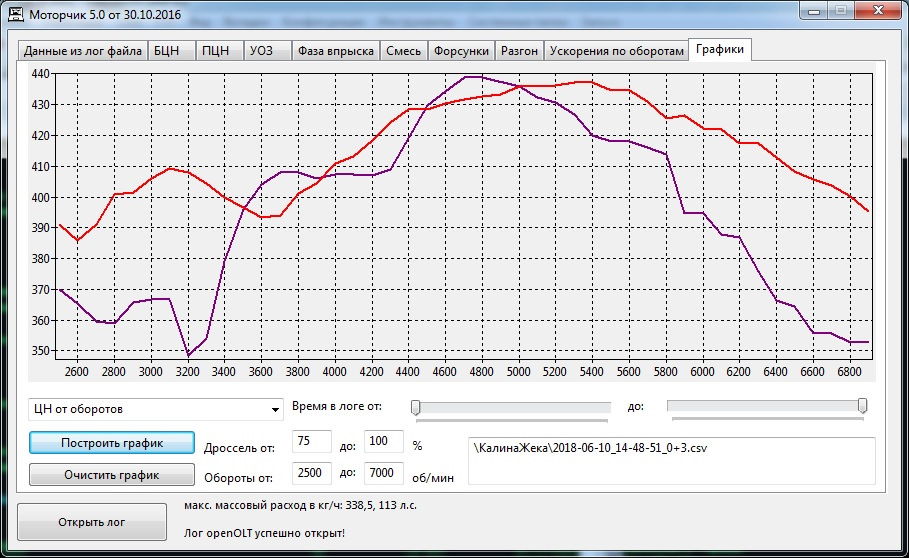The image size is (909, 558).
Task: Open the Форсунки tab
Action: (461, 51)
